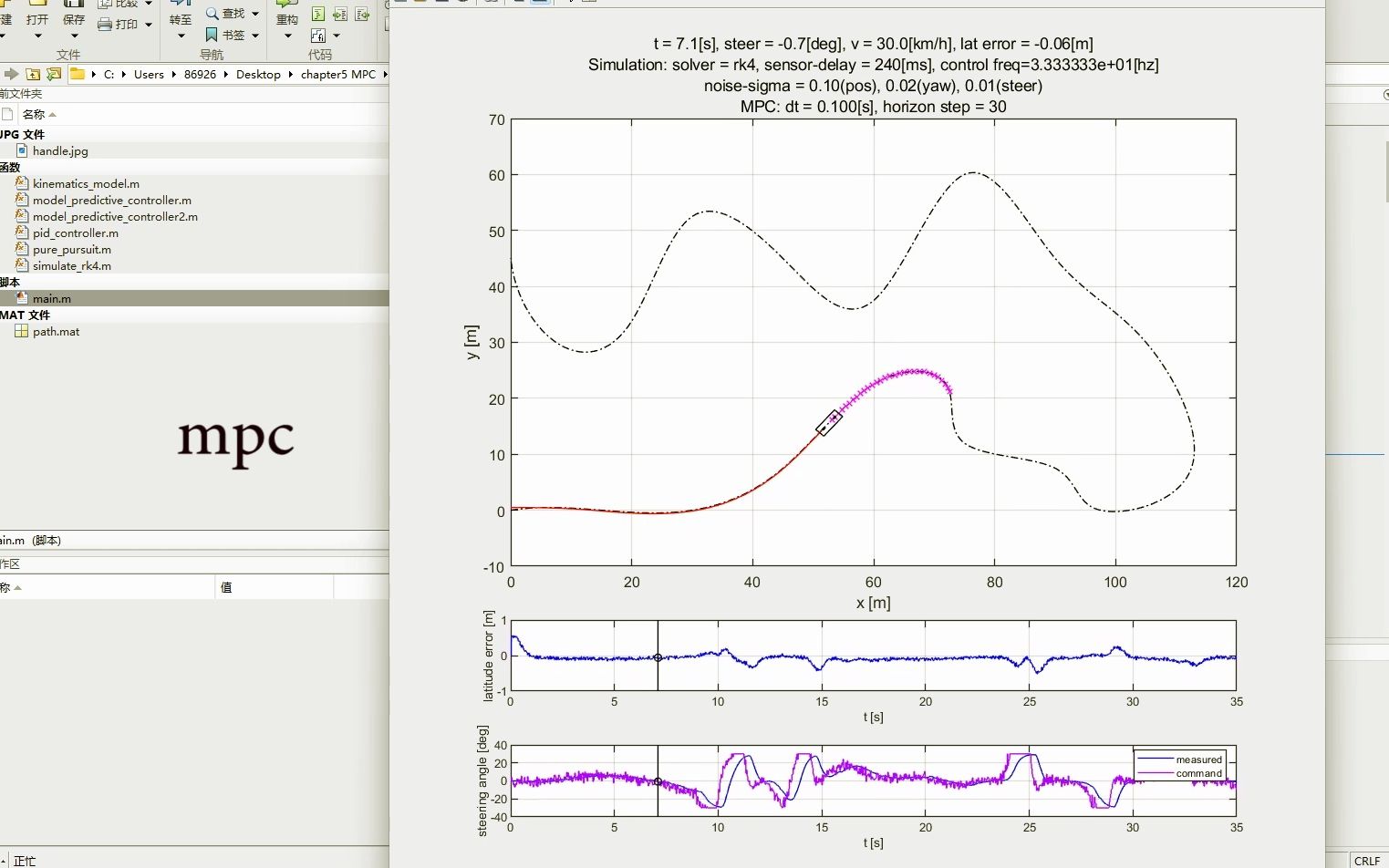Click the function browser fx icon
The height and width of the screenshot is (868, 1389).
(318, 36)
